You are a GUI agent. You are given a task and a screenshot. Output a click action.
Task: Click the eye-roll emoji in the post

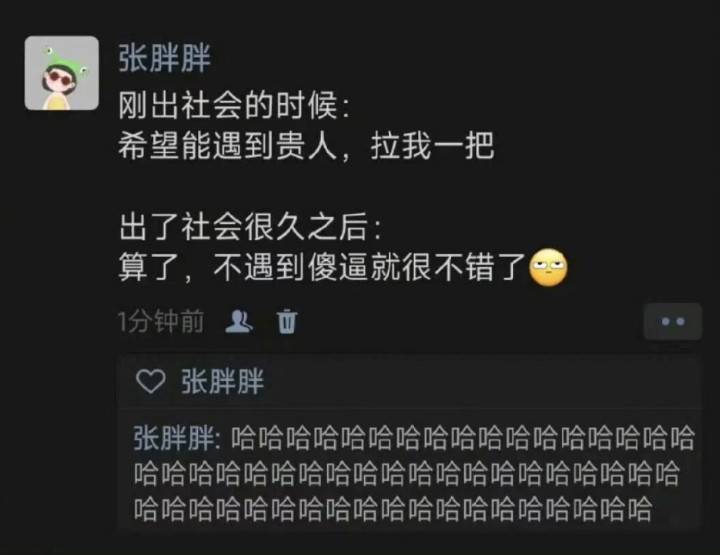click(548, 268)
